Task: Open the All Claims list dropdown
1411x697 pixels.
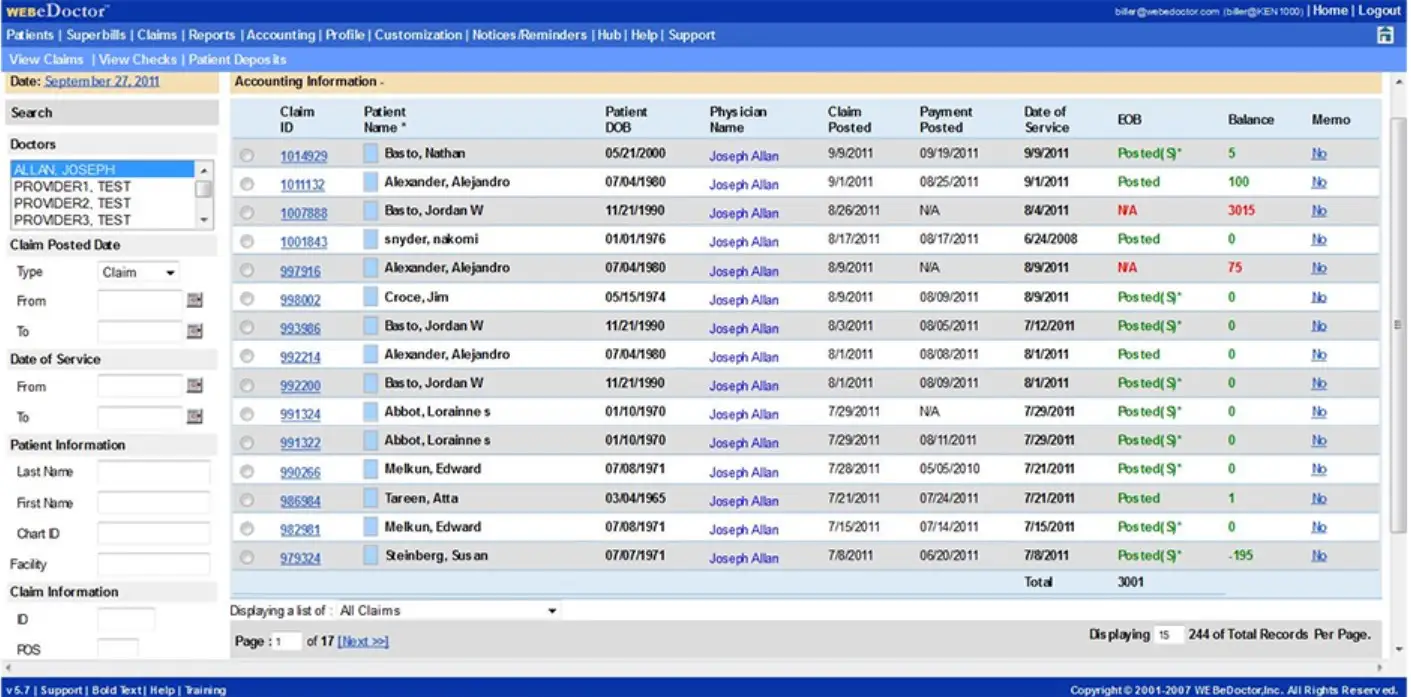Action: pyautogui.click(x=553, y=610)
